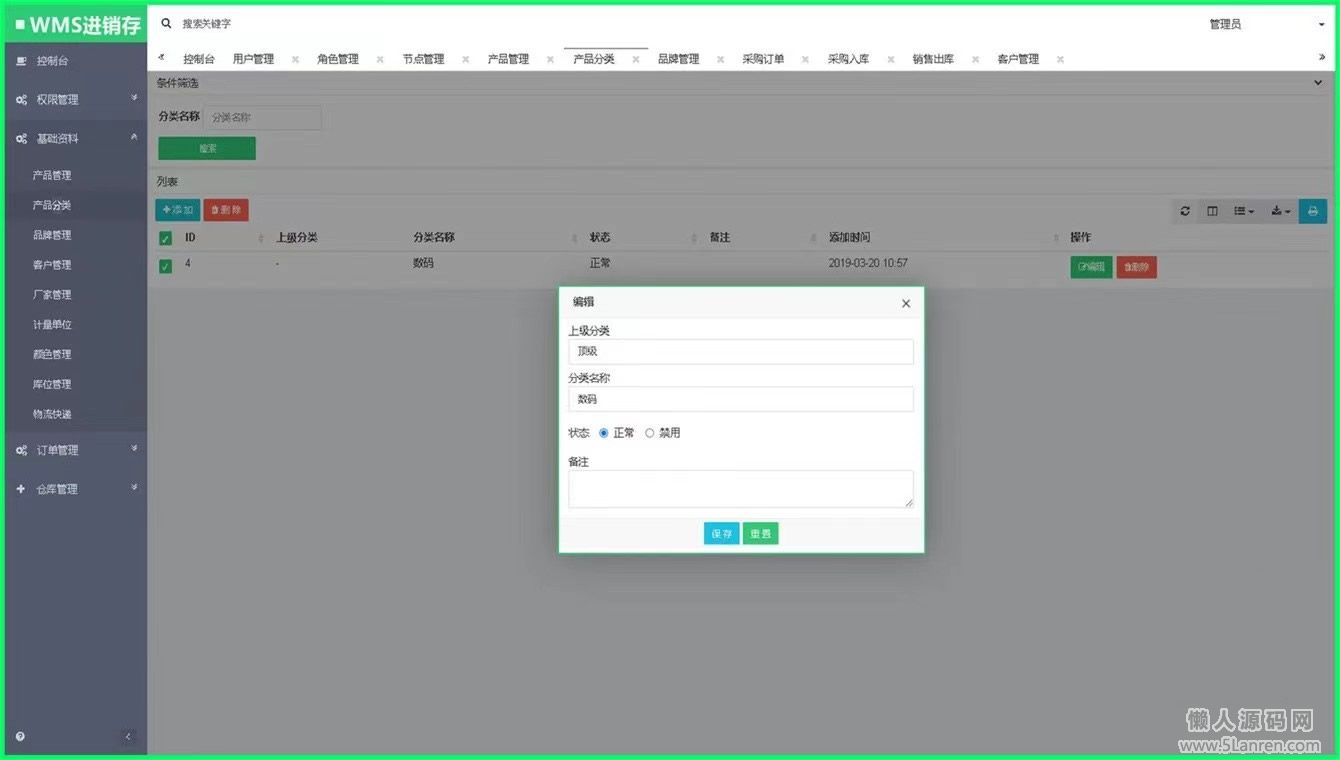1340x760 pixels.
Task: Switch to the 品牌管理 tab
Action: pos(678,59)
